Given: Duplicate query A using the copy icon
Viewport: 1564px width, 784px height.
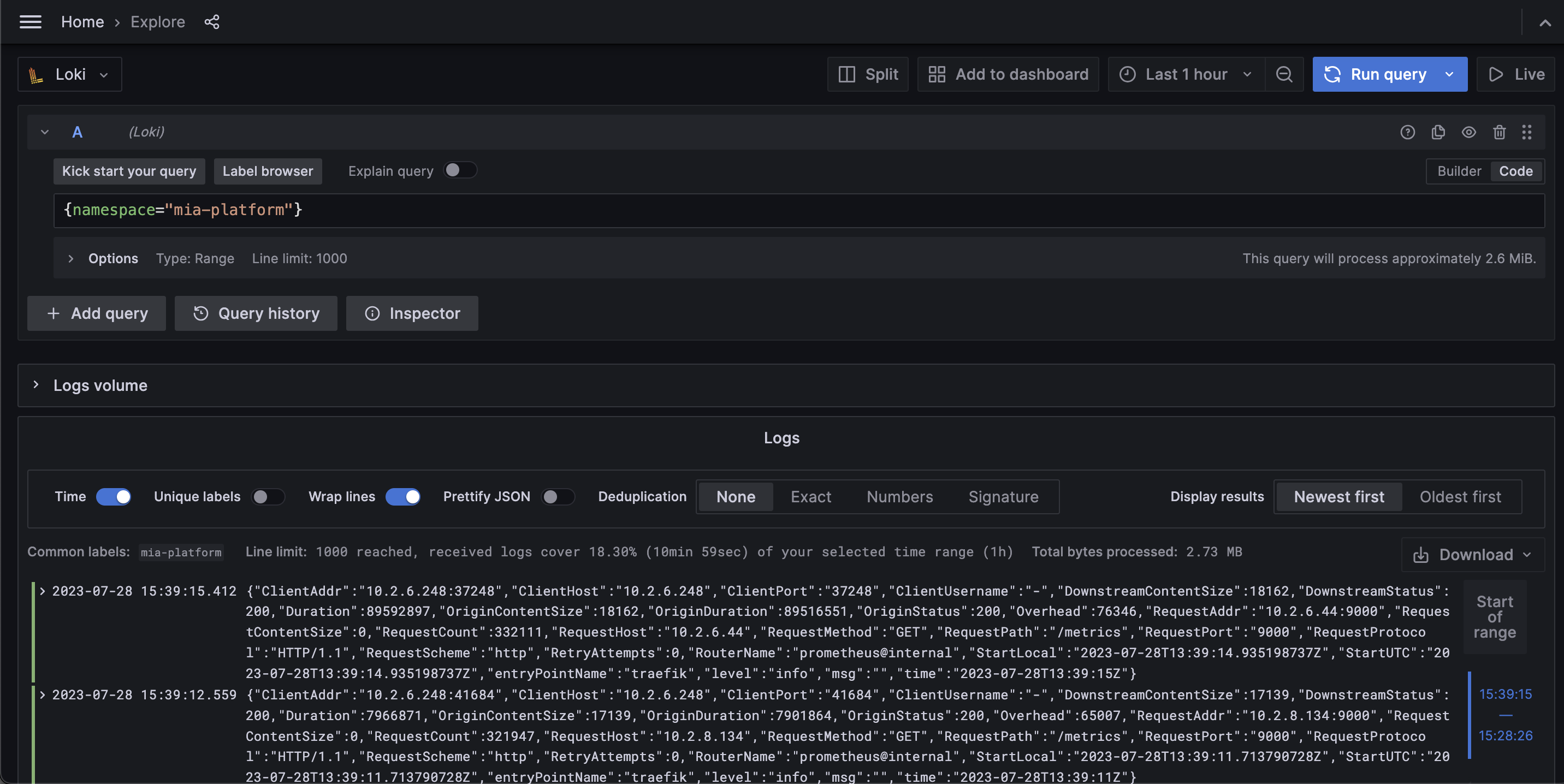Looking at the screenshot, I should [x=1438, y=132].
